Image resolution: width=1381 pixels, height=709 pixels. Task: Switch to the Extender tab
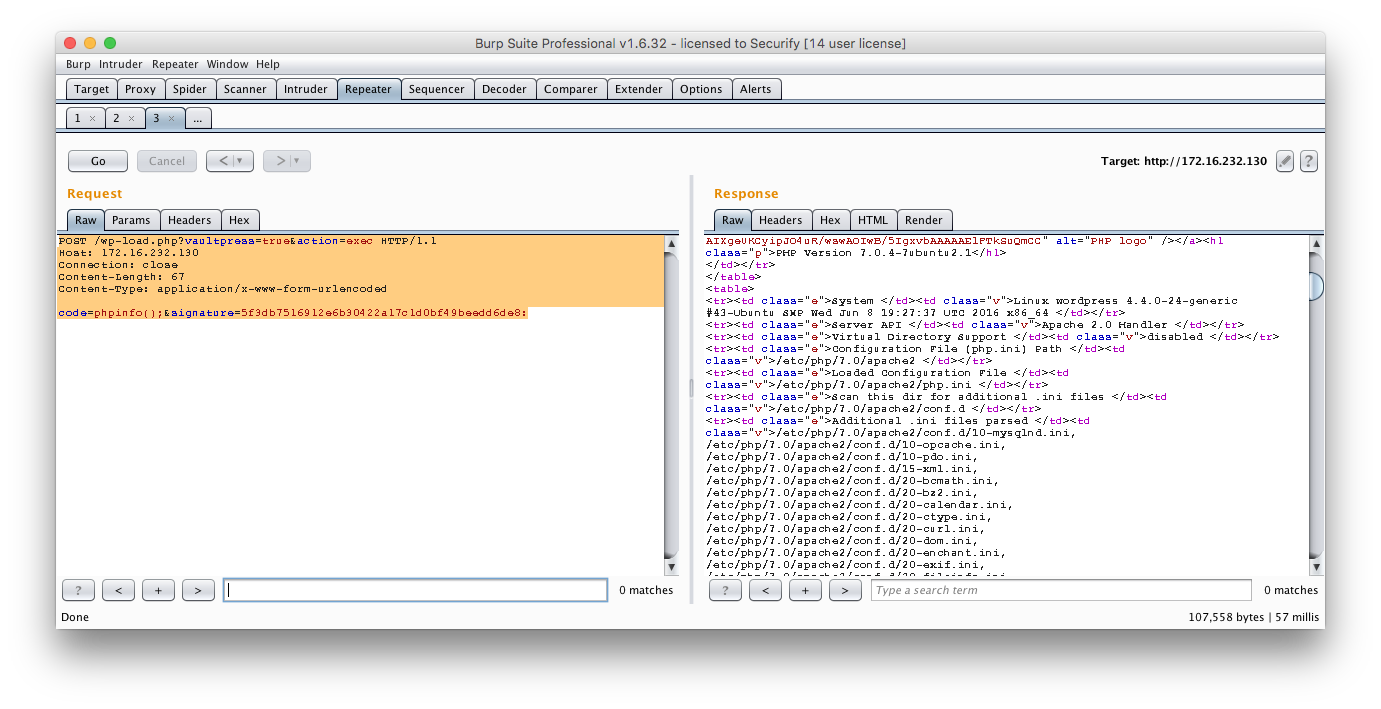click(639, 89)
